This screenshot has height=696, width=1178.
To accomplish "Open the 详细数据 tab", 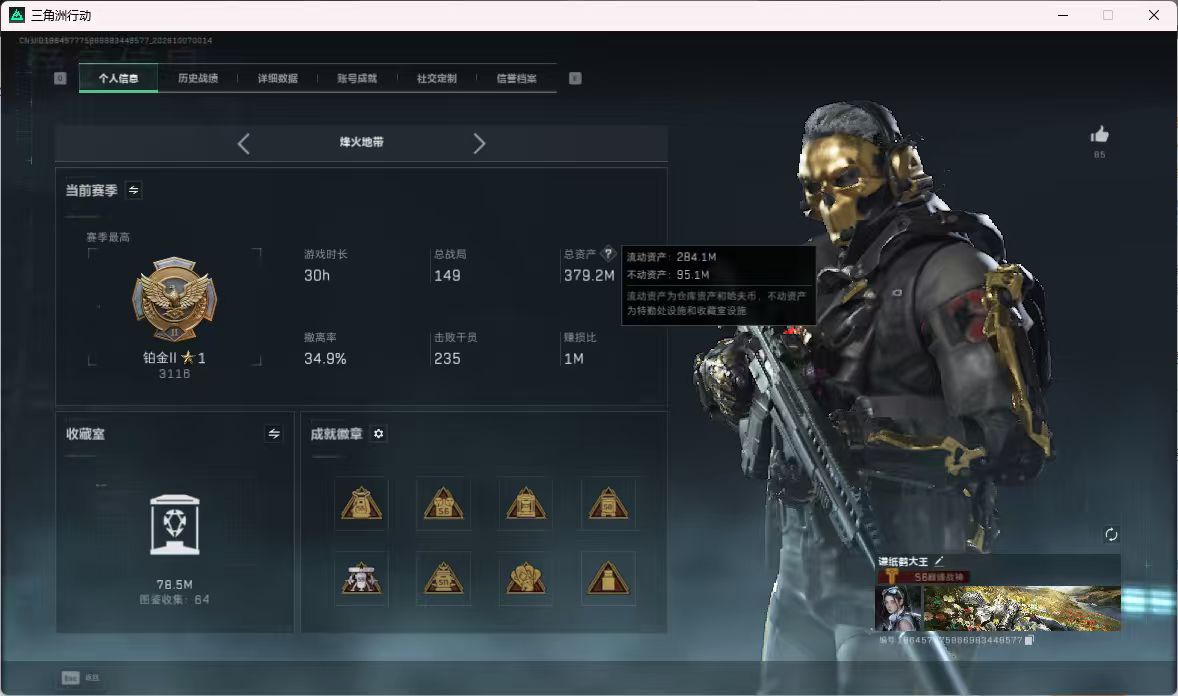I will [x=277, y=78].
